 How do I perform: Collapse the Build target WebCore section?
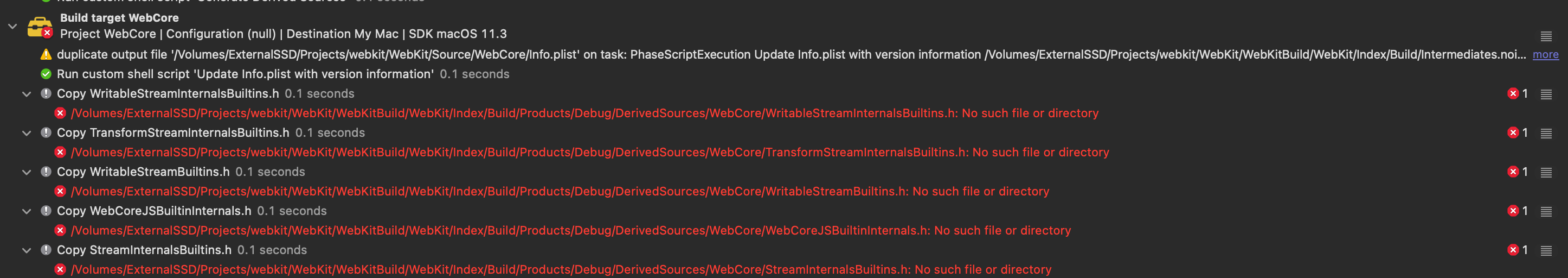[12, 26]
